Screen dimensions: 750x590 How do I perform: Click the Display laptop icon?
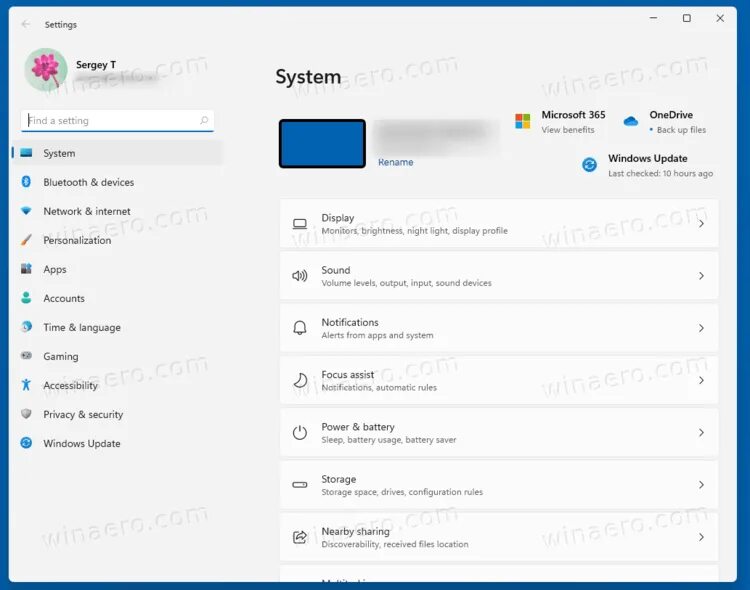pyautogui.click(x=300, y=224)
